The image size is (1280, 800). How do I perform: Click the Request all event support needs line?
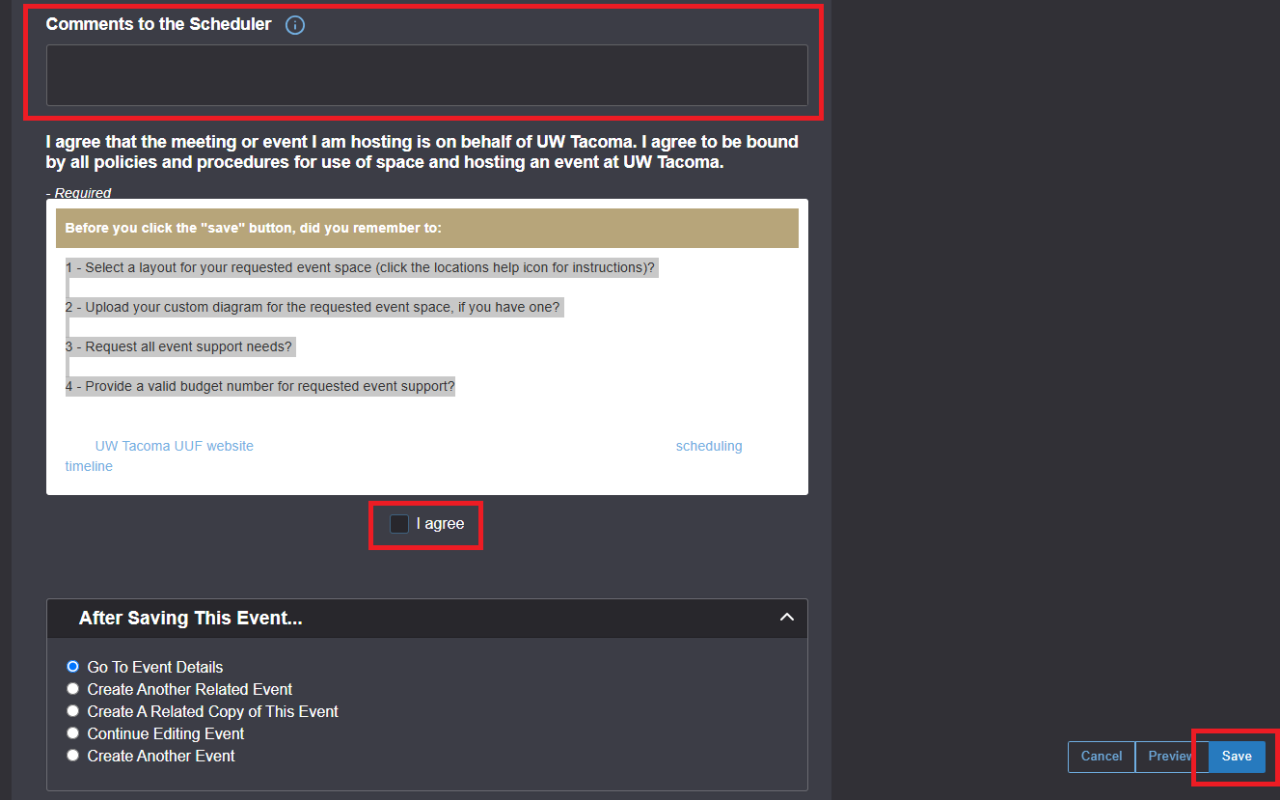tap(182, 347)
